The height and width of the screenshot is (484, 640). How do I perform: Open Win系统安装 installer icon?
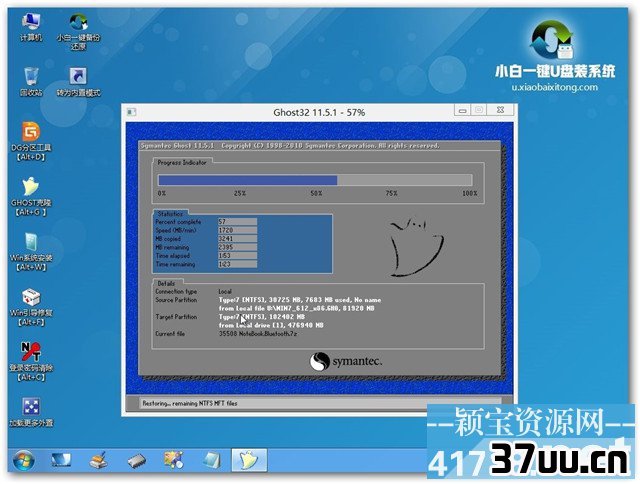pos(31,252)
